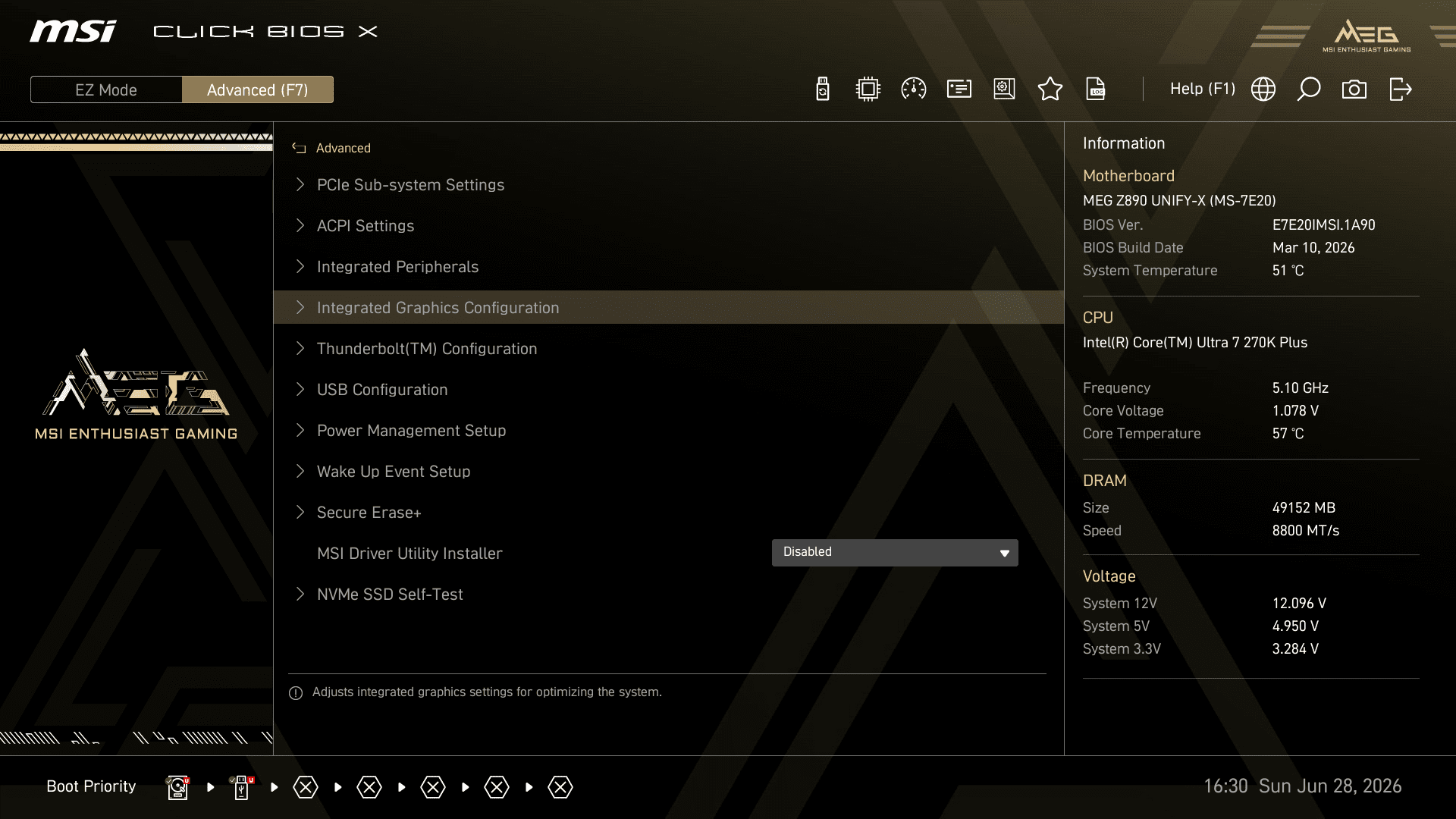Viewport: 1456px width, 819px height.
Task: Click the Advanced breadcrumb link
Action: click(x=344, y=149)
